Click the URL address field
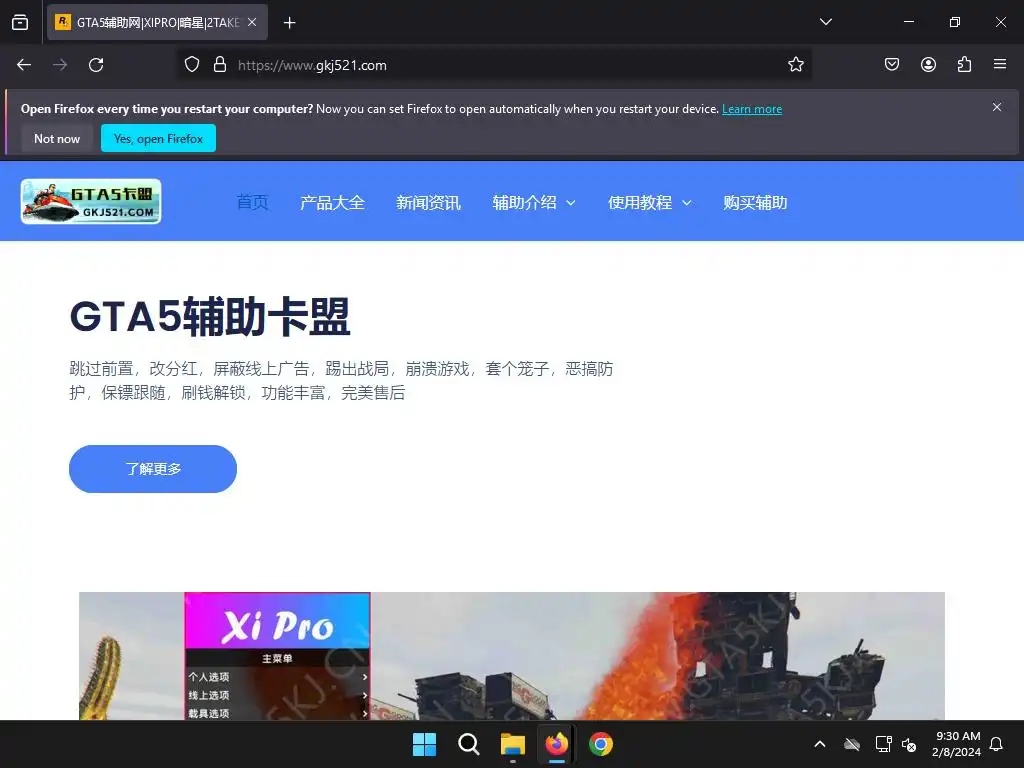The image size is (1024, 768). click(x=496, y=65)
